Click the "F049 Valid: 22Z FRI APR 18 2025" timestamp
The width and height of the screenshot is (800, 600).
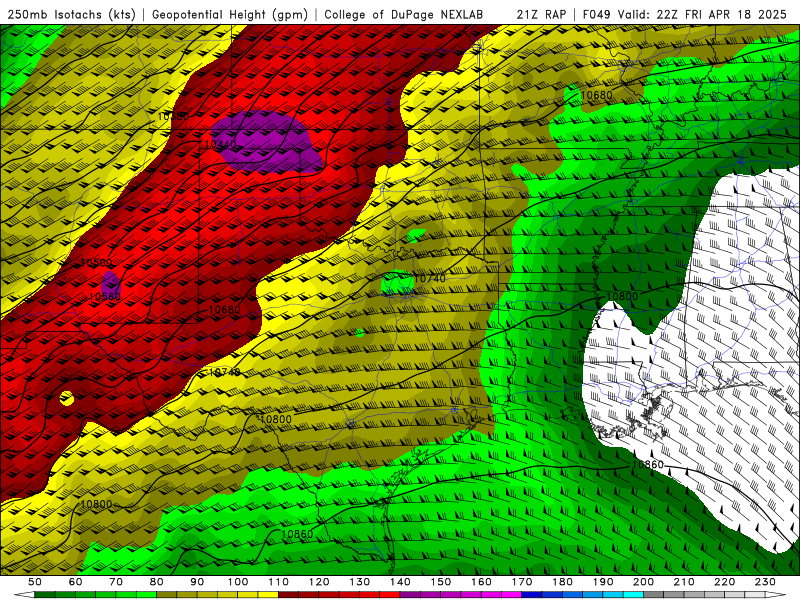pos(685,15)
